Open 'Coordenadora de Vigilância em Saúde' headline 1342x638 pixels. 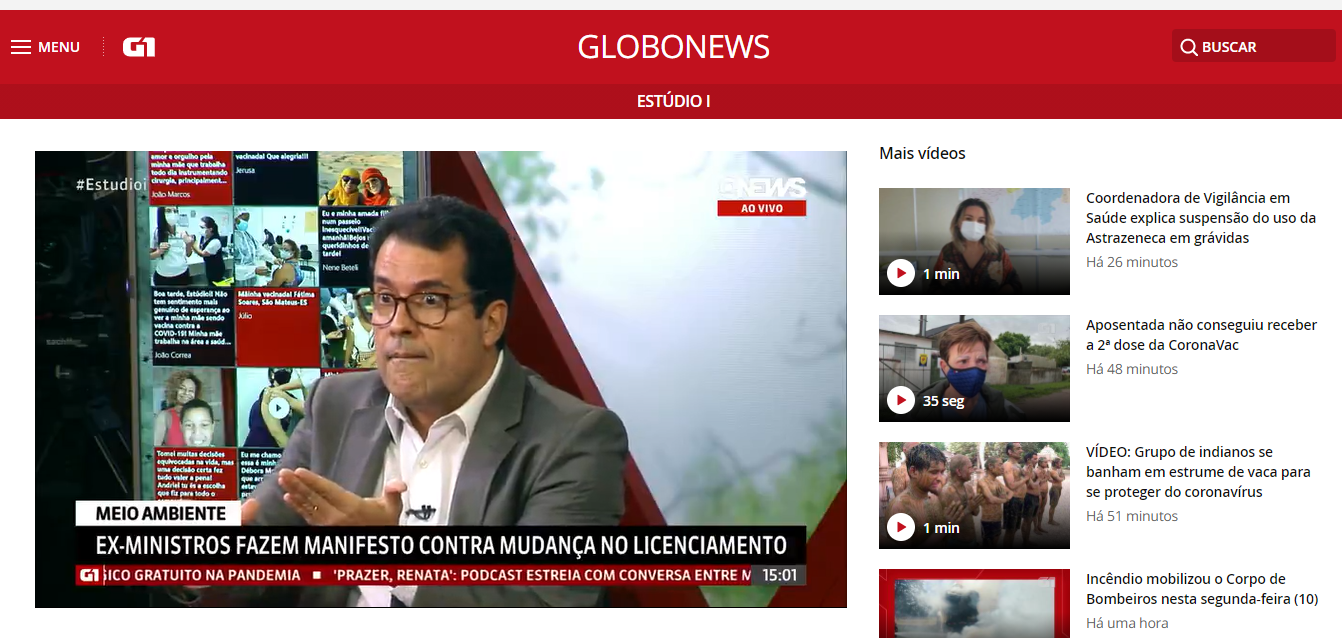click(1201, 218)
